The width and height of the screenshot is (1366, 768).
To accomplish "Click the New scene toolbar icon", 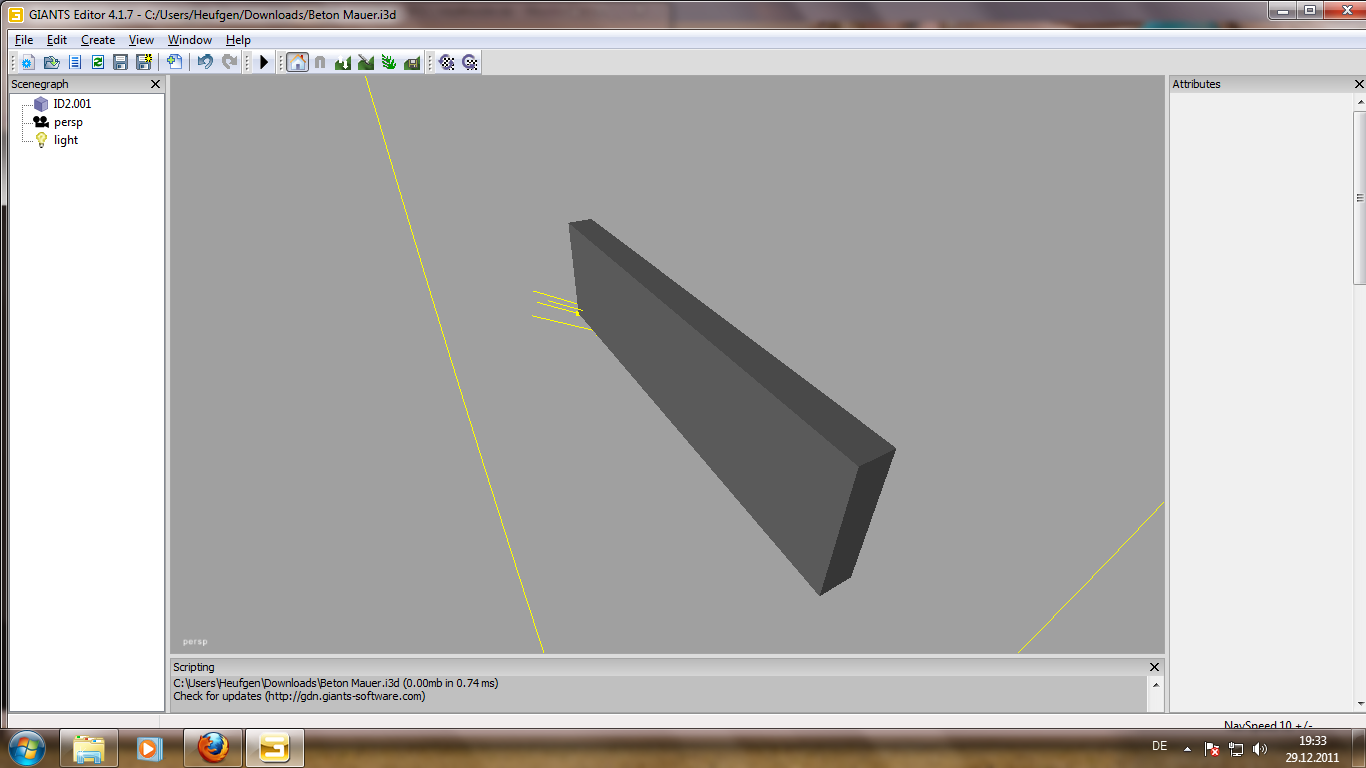I will tap(28, 62).
